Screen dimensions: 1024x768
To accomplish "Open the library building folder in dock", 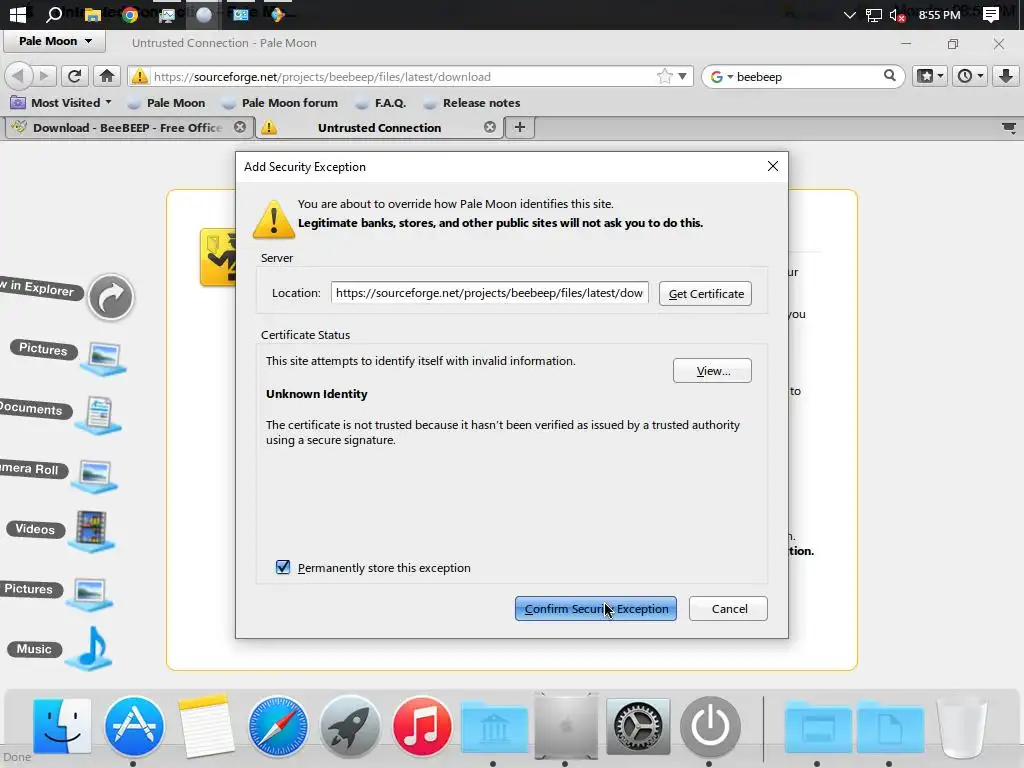I will pyautogui.click(x=494, y=726).
